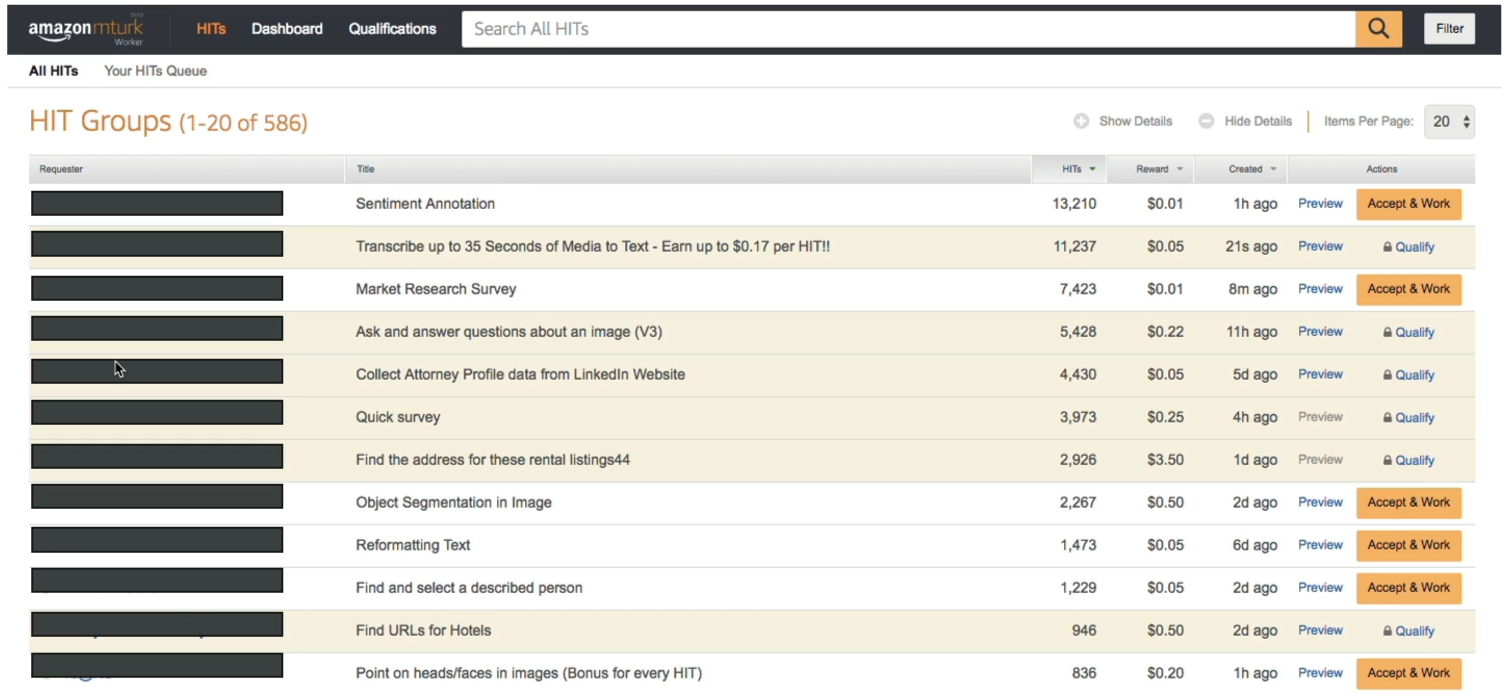Click the HIT Groups (1-20 of 586) heading
The height and width of the screenshot is (696, 1507).
(168, 122)
